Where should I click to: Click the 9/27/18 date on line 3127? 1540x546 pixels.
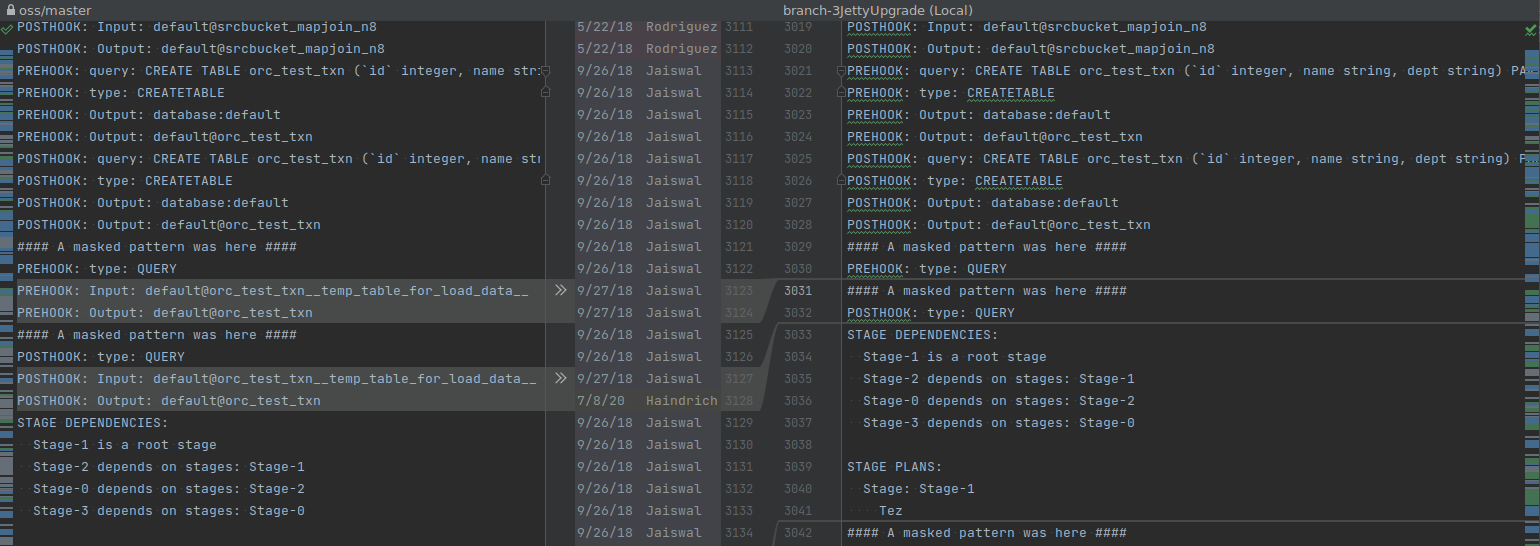point(606,379)
